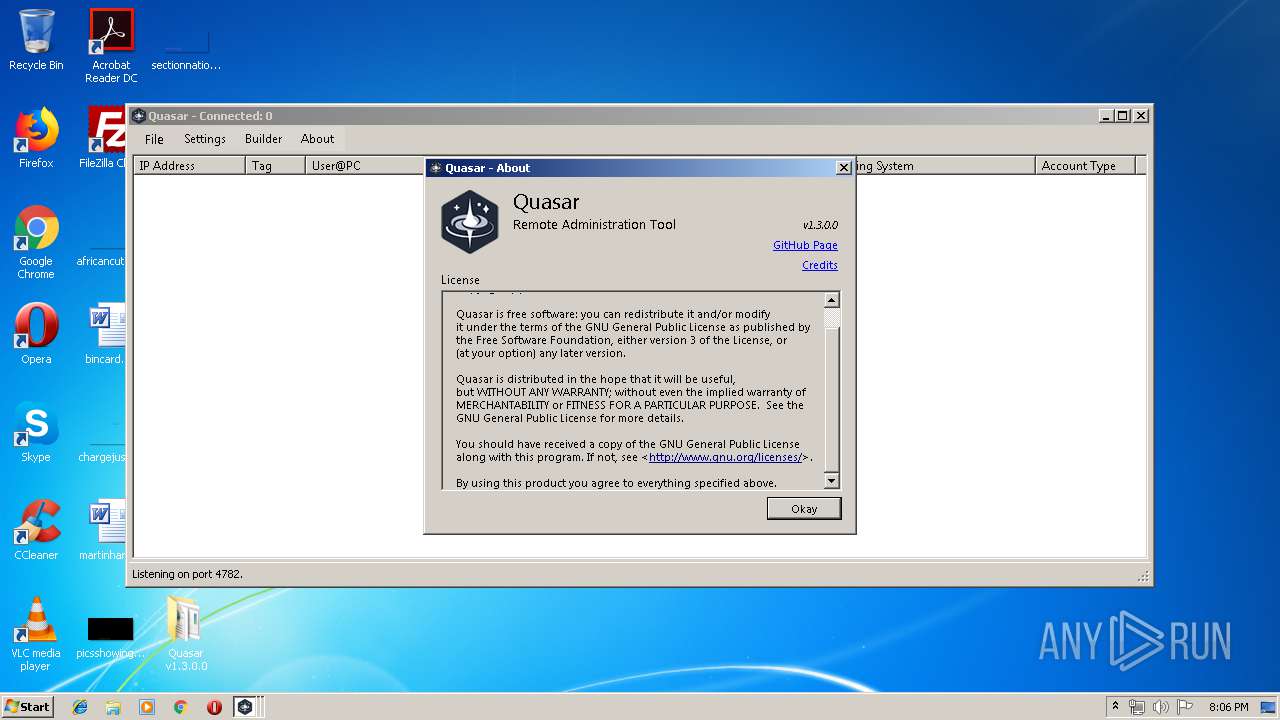Launch Acrobat Reader DC shortcut
The width and height of the screenshot is (1280, 720).
click(x=111, y=45)
